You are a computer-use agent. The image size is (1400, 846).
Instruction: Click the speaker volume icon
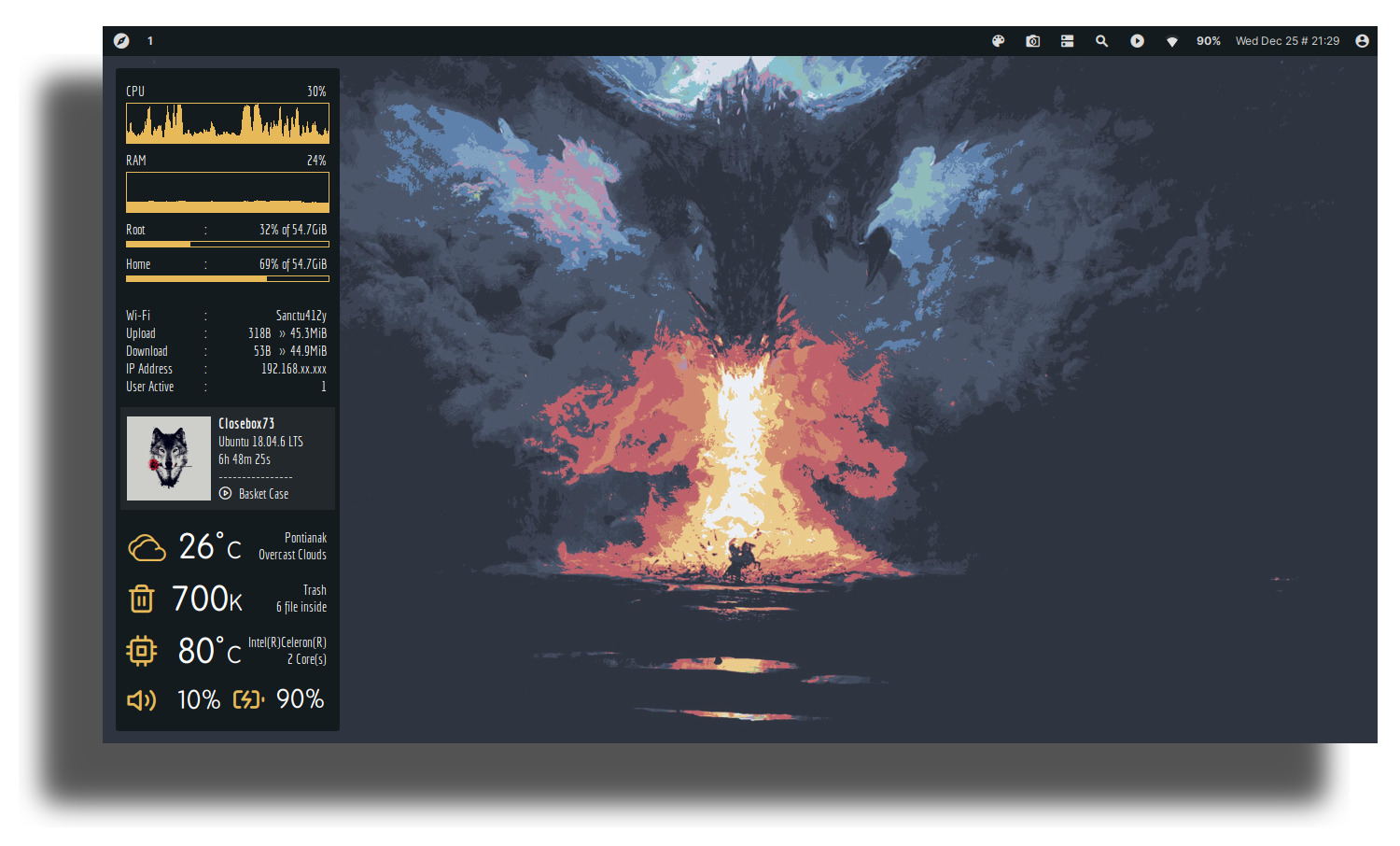(x=142, y=700)
